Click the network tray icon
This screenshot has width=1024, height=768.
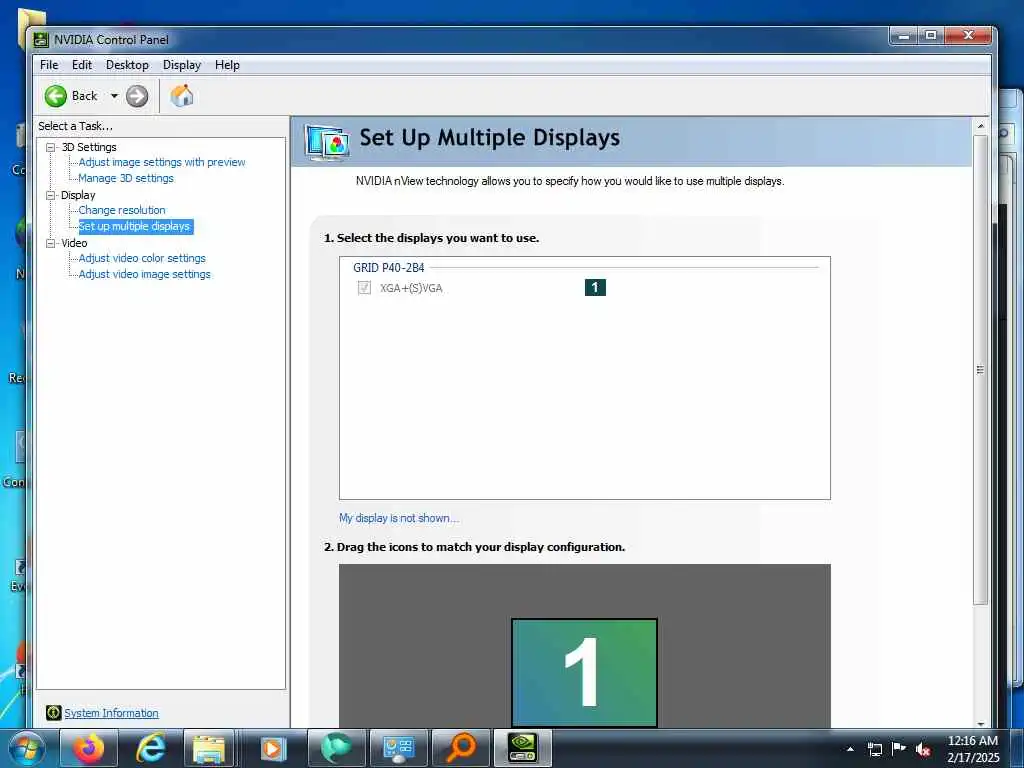point(875,749)
